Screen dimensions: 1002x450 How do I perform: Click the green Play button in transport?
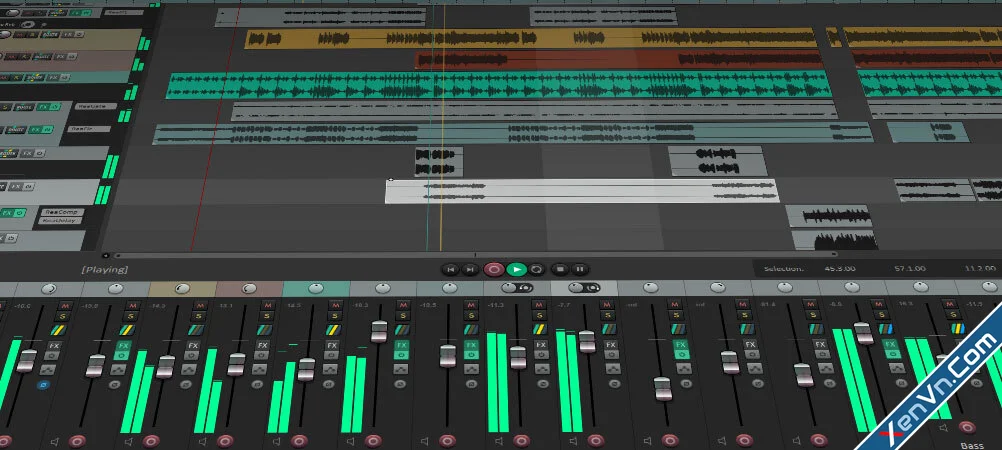516,269
